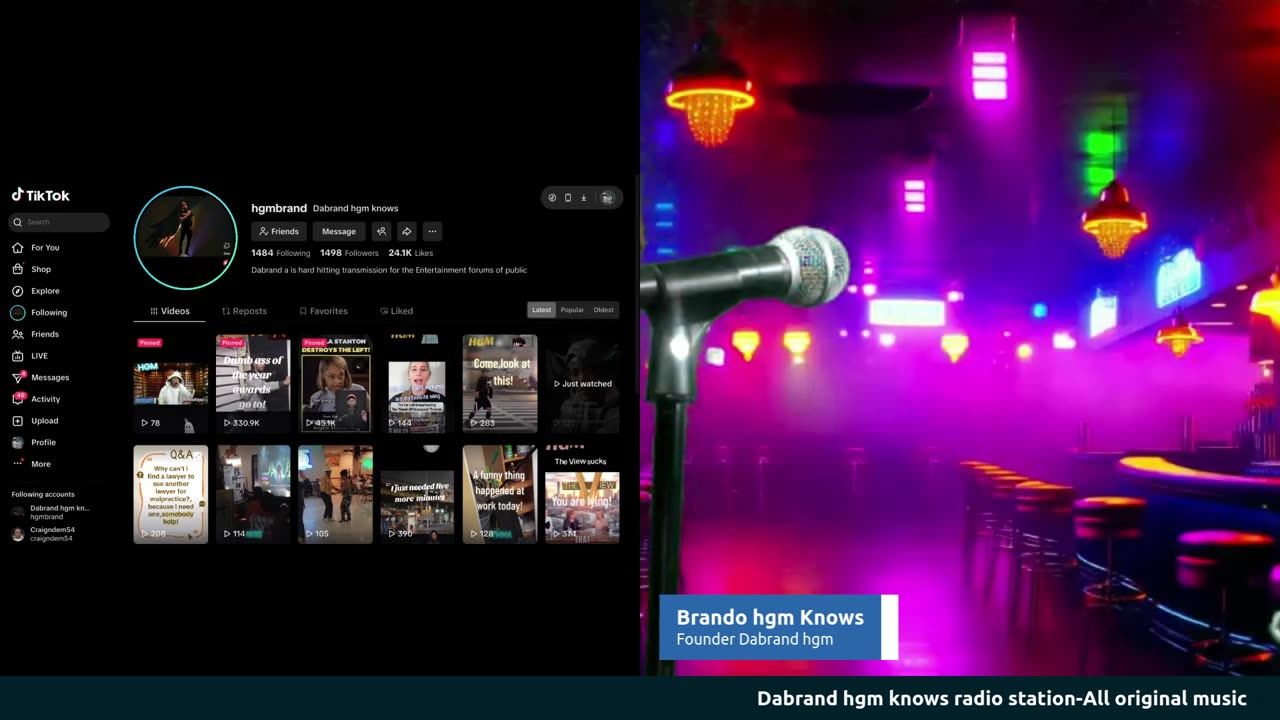
Task: Open pinned video with 78 views
Action: [171, 383]
